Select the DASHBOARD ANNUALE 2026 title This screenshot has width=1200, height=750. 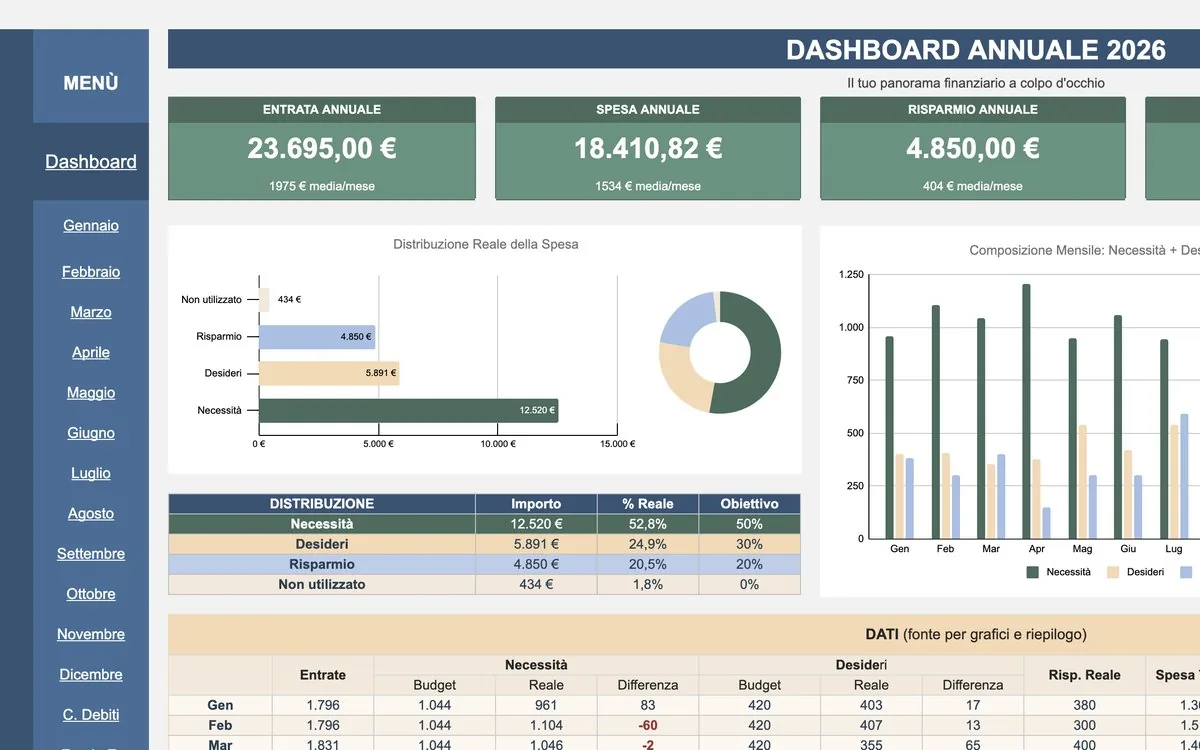(x=976, y=50)
